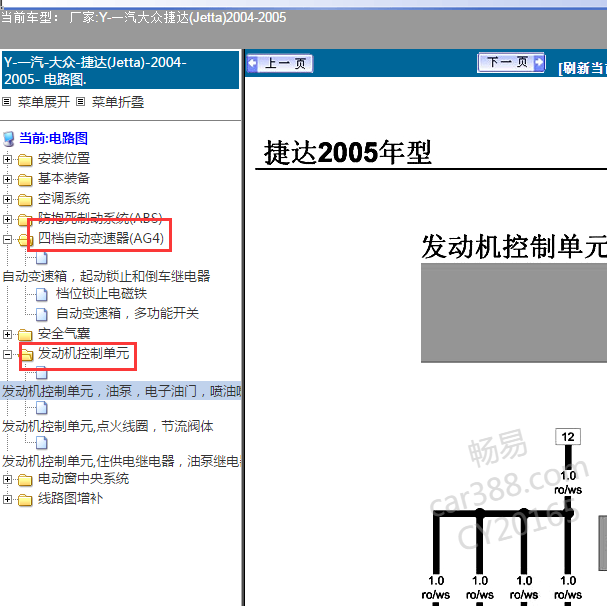This screenshot has width=607, height=606.
Task: Click connector box 12 in diagram
Action: coord(568,437)
